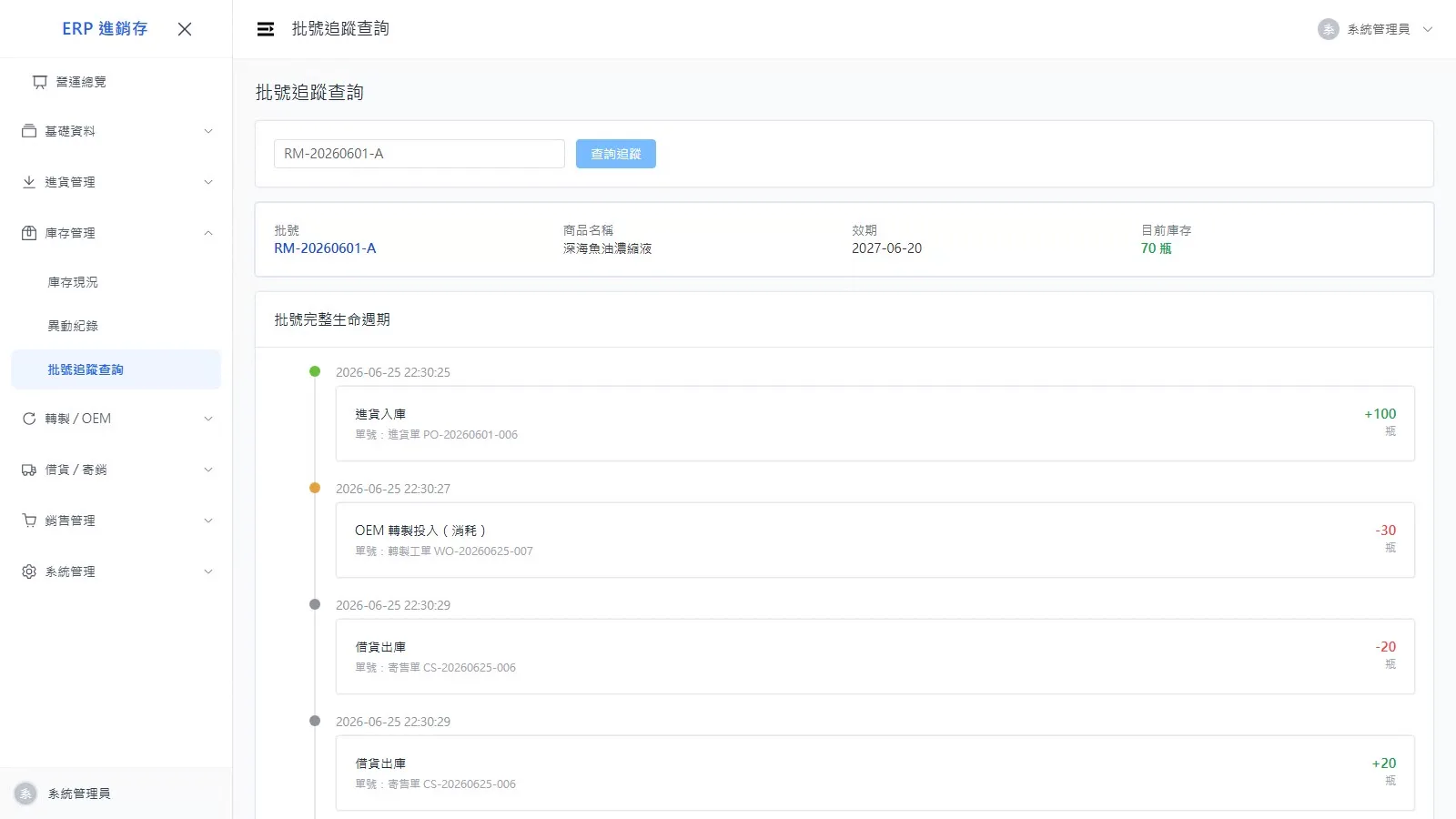Click batch number link RM-20260601-A

pyautogui.click(x=325, y=248)
